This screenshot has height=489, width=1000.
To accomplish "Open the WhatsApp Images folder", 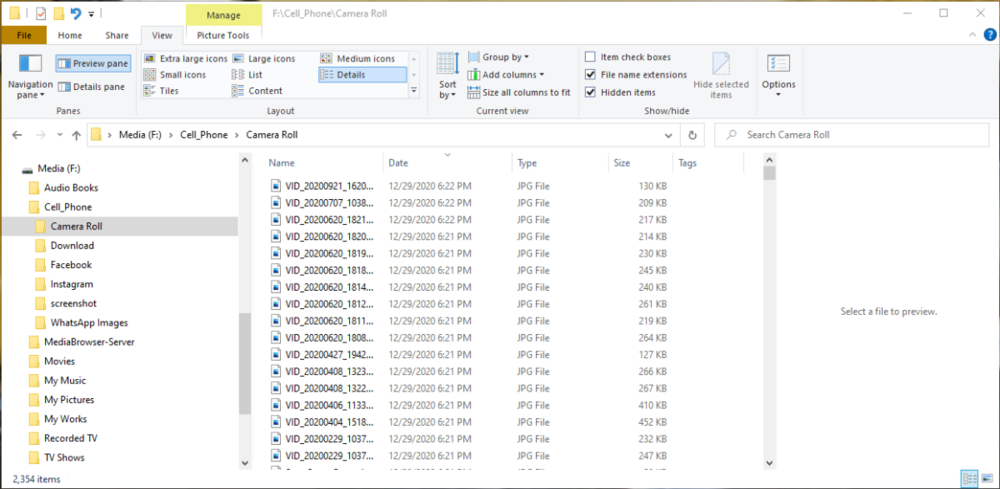I will pyautogui.click(x=89, y=323).
